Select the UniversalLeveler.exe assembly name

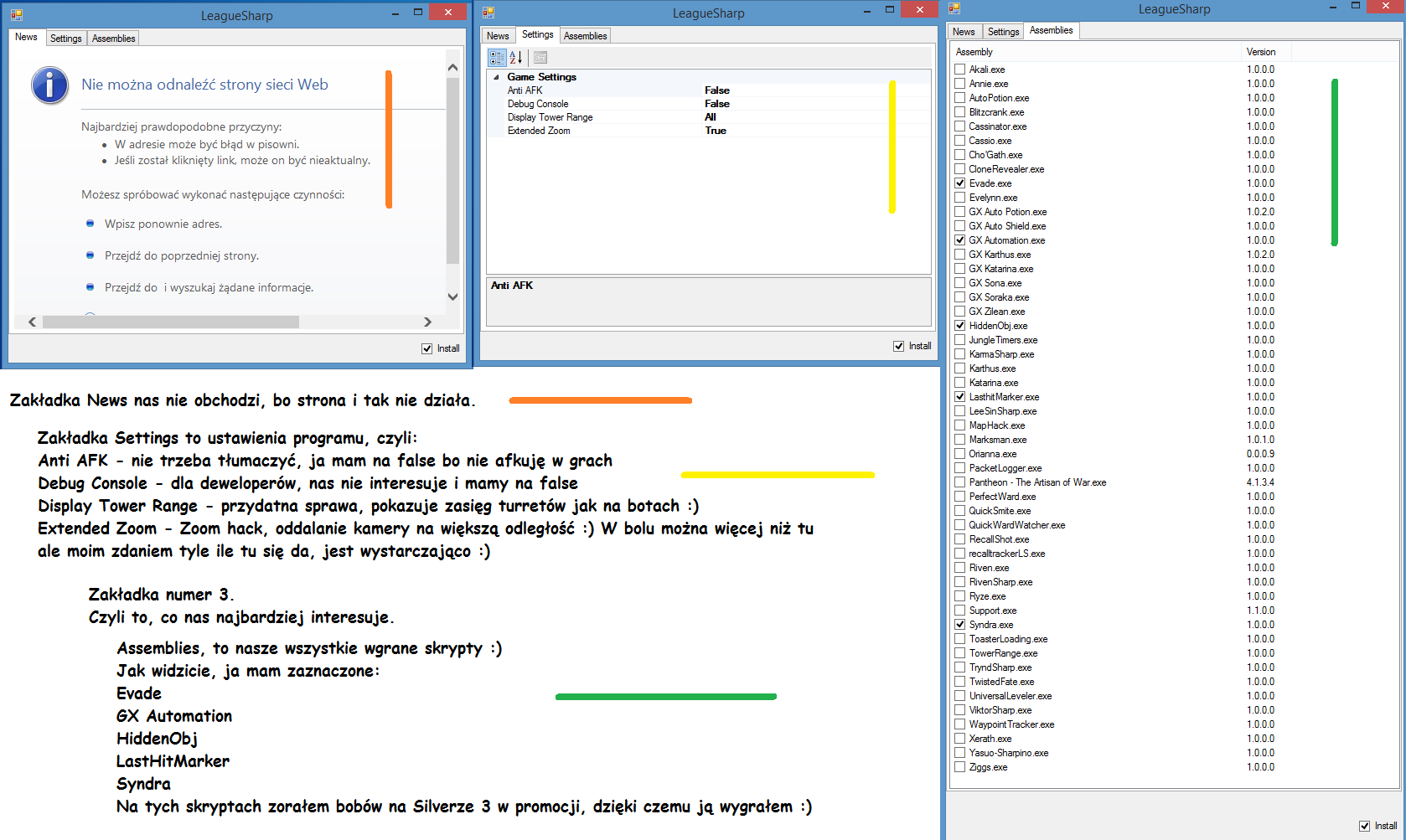1011,696
